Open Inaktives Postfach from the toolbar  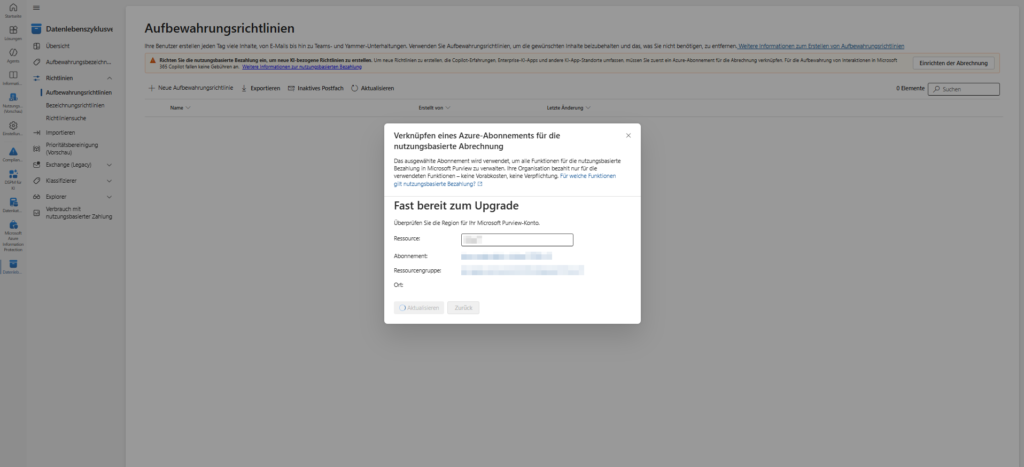[x=315, y=89]
